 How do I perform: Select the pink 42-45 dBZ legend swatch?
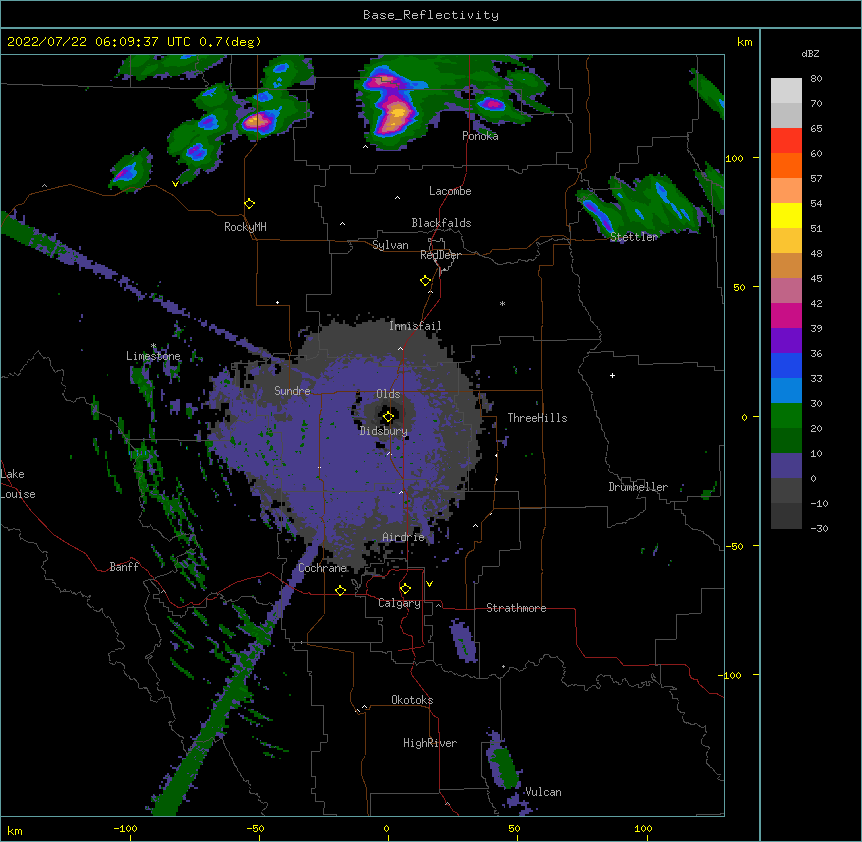point(786,291)
